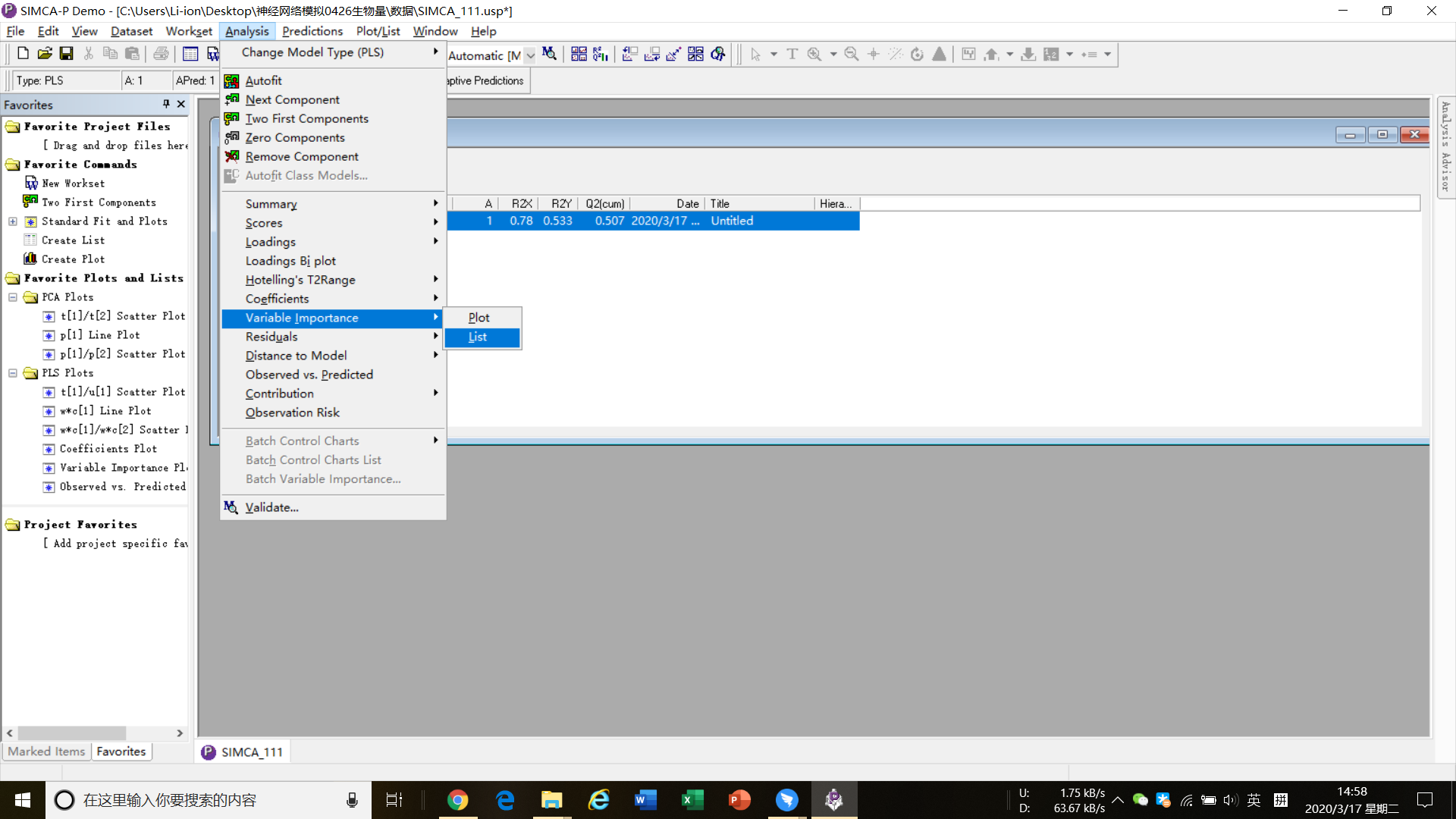The height and width of the screenshot is (819, 1456).
Task: Click the zoom out magnifier toolbar icon
Action: (852, 55)
